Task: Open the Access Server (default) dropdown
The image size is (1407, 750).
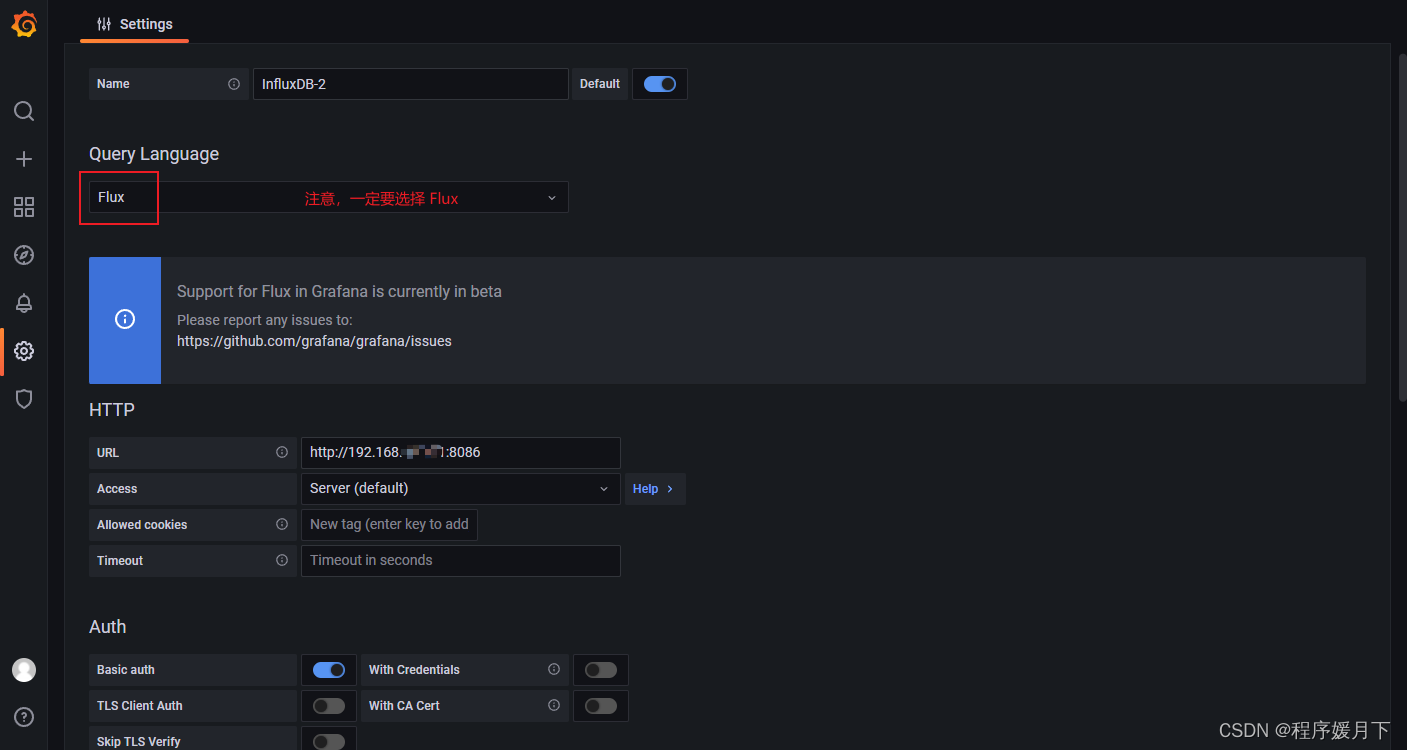Action: point(461,489)
